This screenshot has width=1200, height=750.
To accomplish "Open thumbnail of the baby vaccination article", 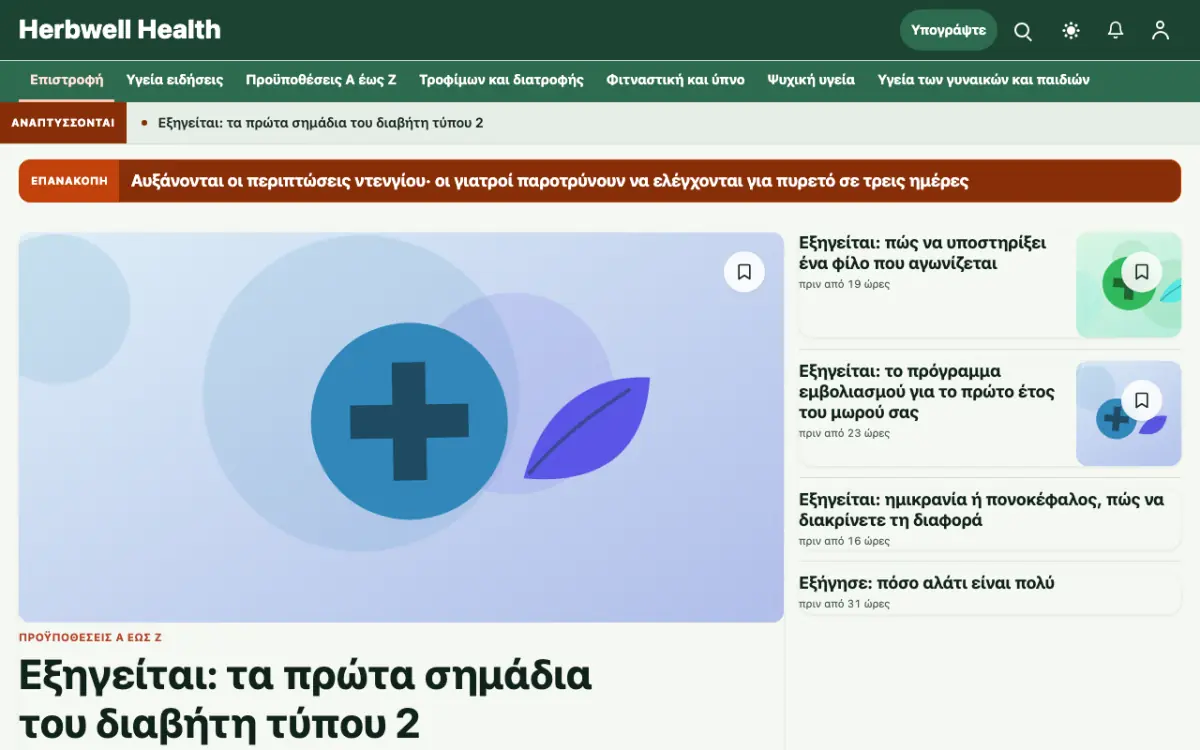I will (1128, 413).
